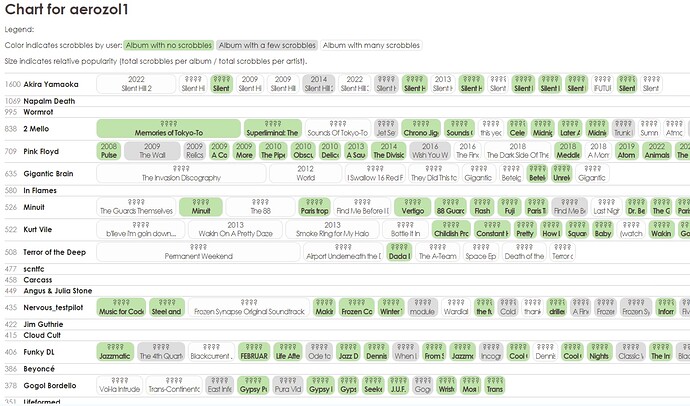Click the Gogol Bordello artist name
The height and width of the screenshot is (406, 690).
50,385
